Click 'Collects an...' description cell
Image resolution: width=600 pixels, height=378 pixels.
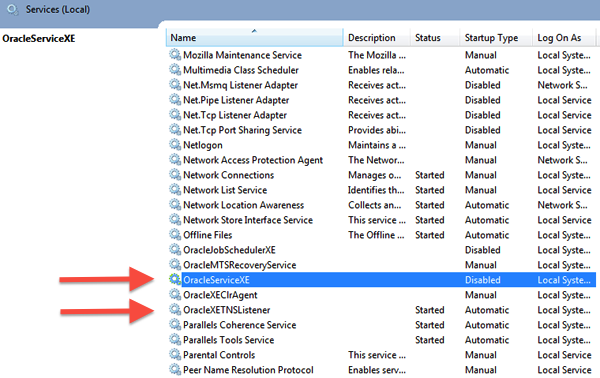tap(375, 205)
